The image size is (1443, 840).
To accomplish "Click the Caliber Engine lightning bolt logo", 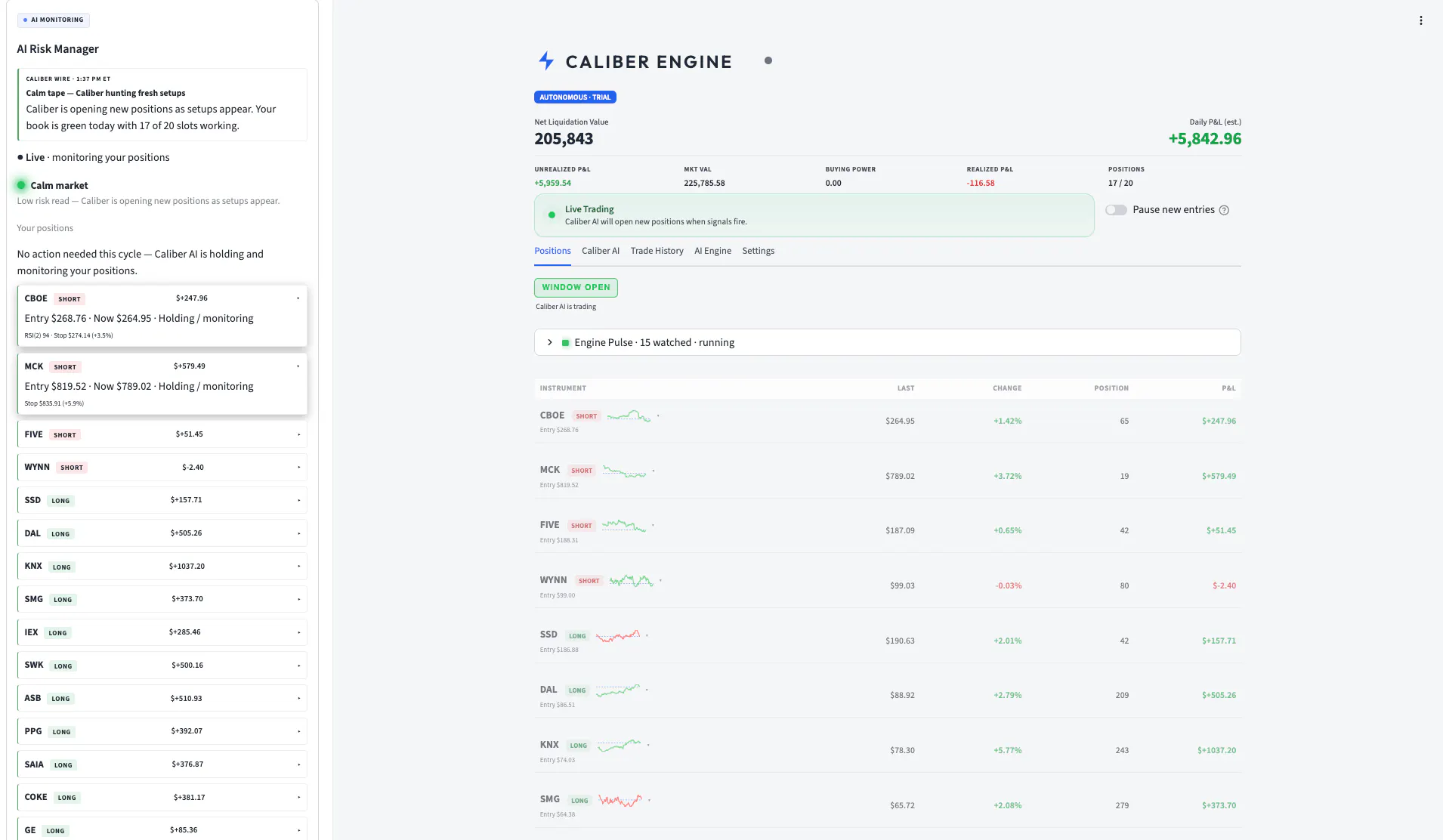I will click(546, 60).
